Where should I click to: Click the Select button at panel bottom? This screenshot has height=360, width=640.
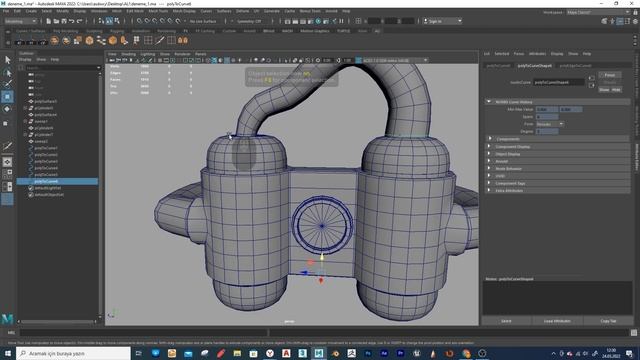pos(506,321)
